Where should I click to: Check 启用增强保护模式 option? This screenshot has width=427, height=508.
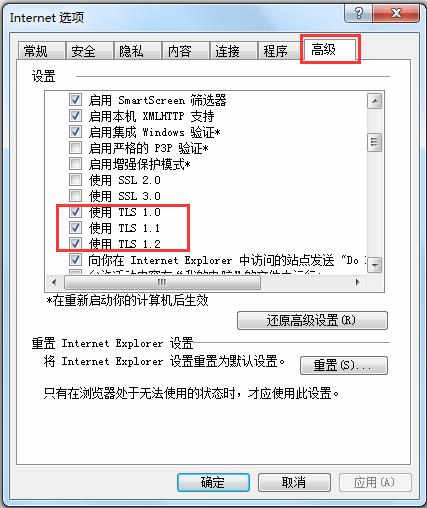[x=75, y=164]
